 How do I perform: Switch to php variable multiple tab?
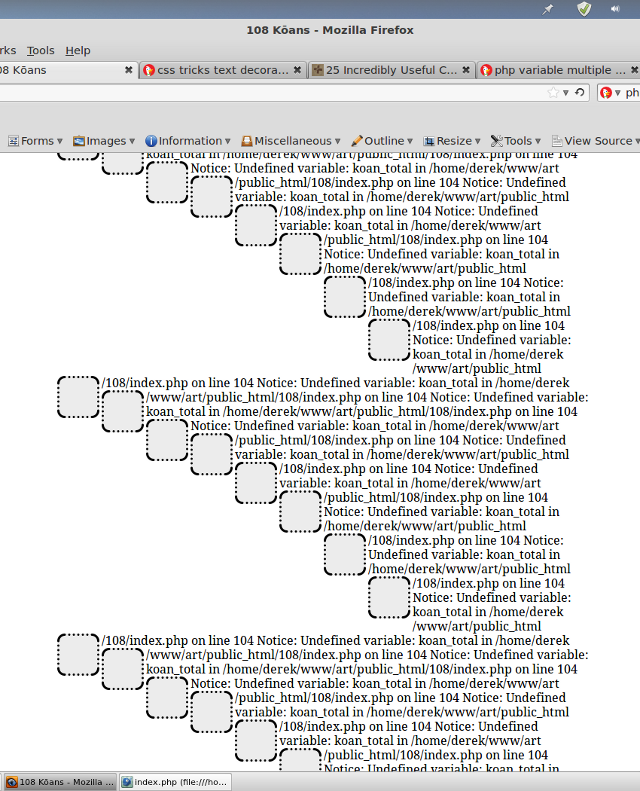click(x=558, y=70)
